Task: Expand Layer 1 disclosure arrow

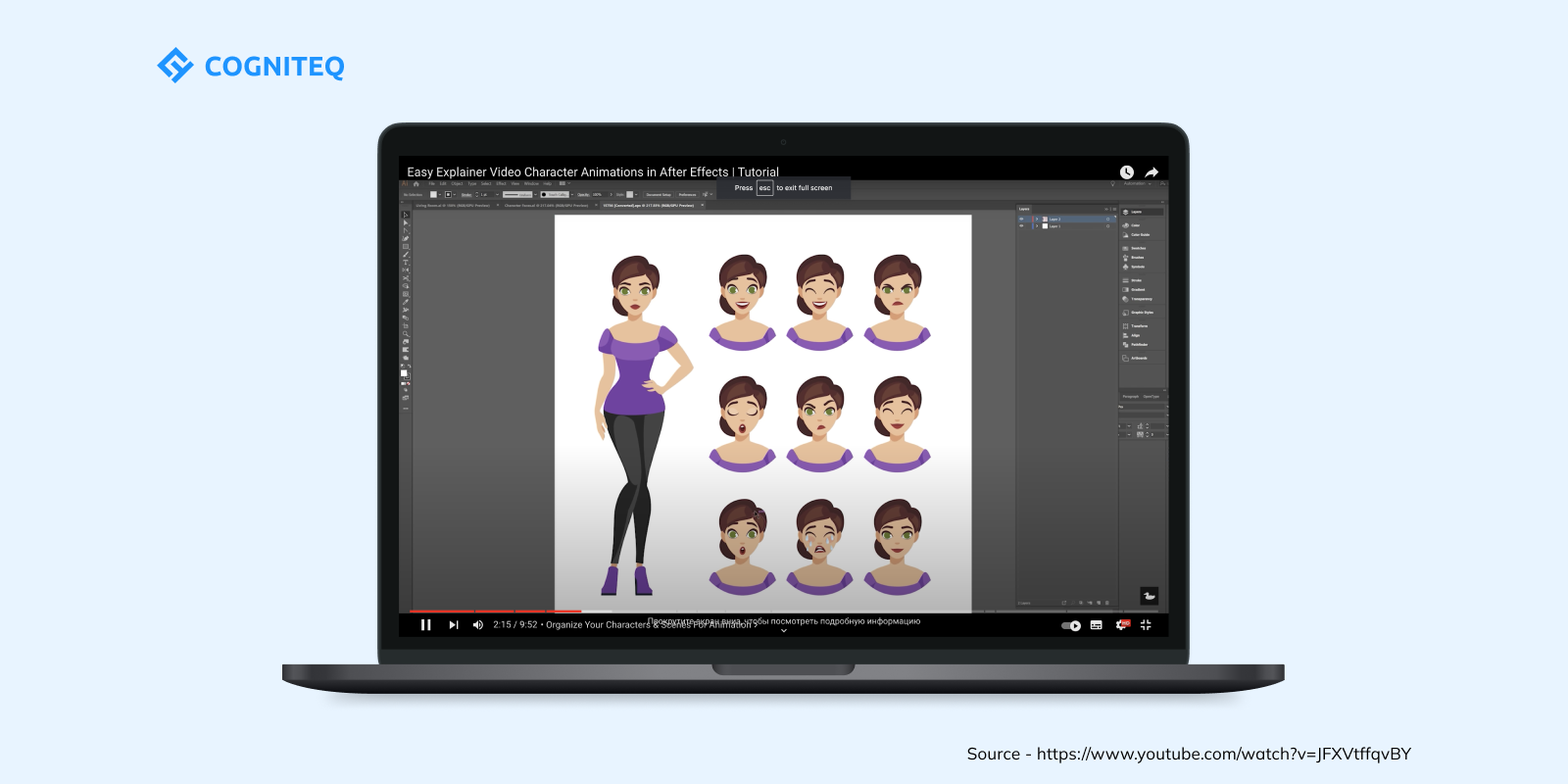Action: click(1037, 226)
